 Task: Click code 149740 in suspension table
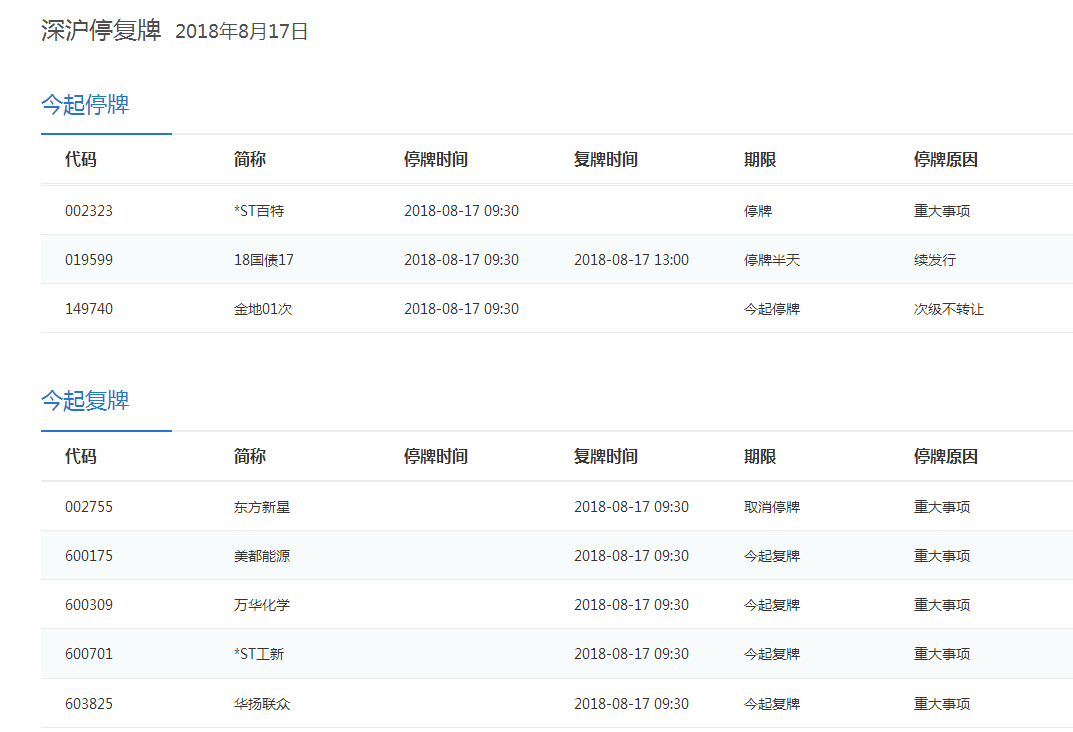89,309
